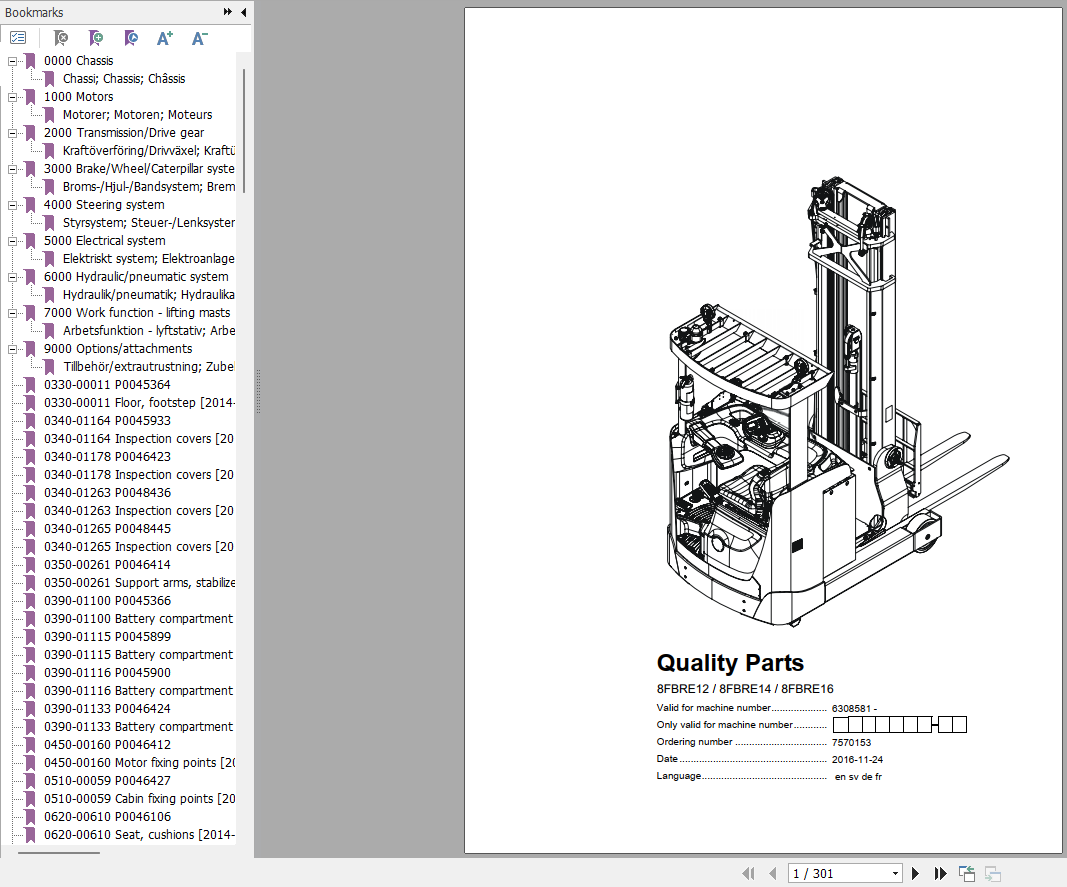
Task: Select the 5000 Electrical system bookmark
Action: coord(105,240)
